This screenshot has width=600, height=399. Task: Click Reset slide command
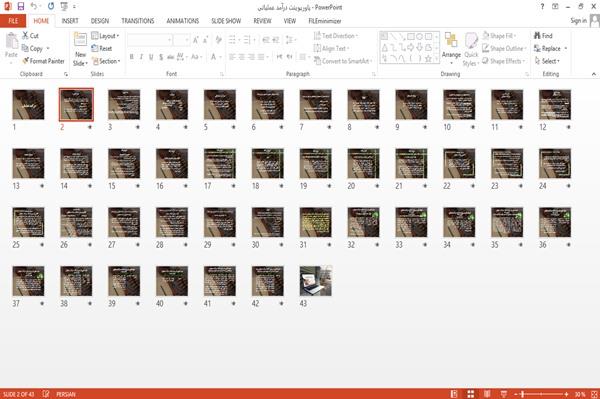101,48
